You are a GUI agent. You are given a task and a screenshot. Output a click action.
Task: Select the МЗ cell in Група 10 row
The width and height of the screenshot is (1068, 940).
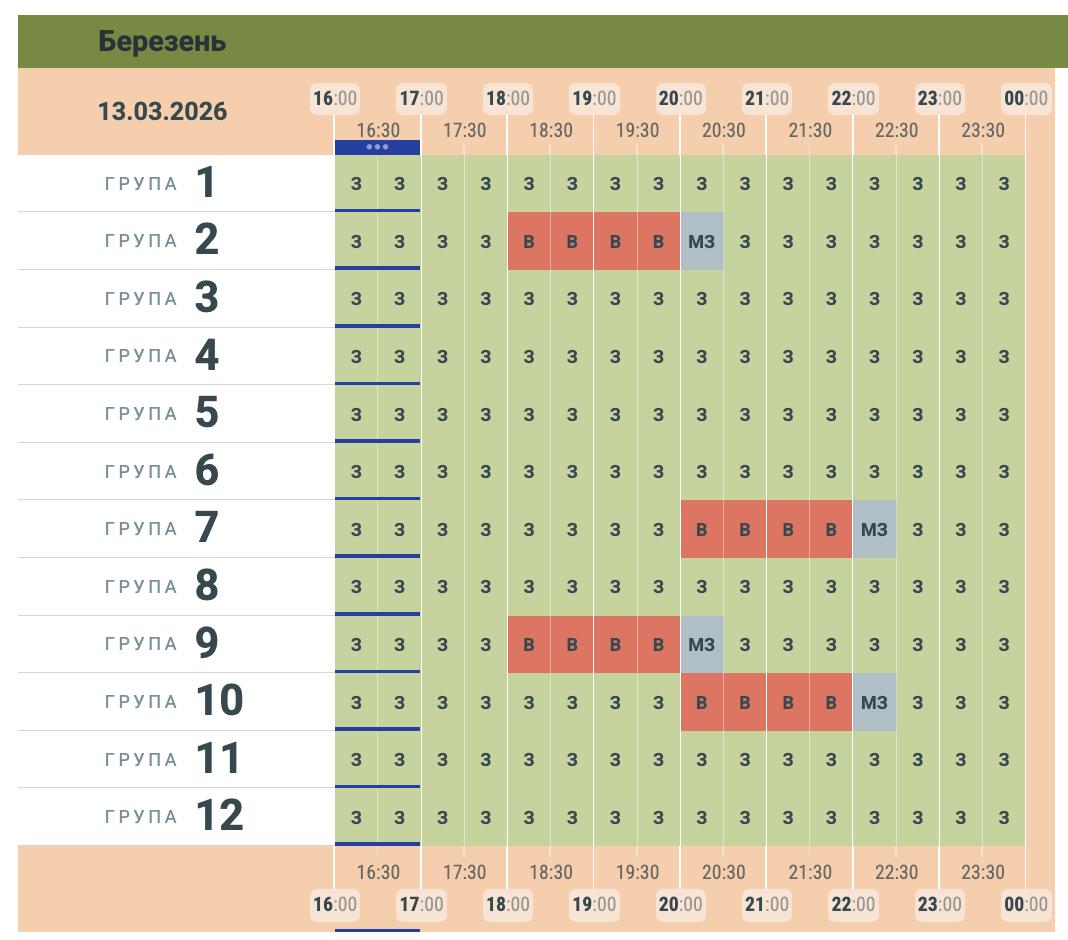click(874, 702)
